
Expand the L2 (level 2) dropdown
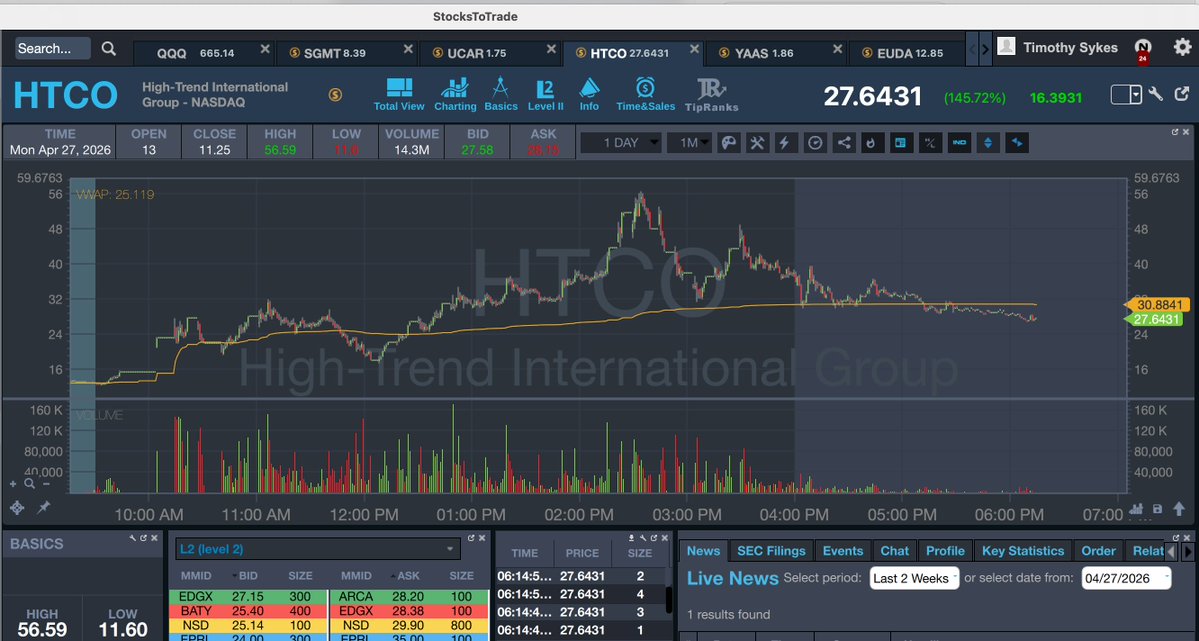317,549
